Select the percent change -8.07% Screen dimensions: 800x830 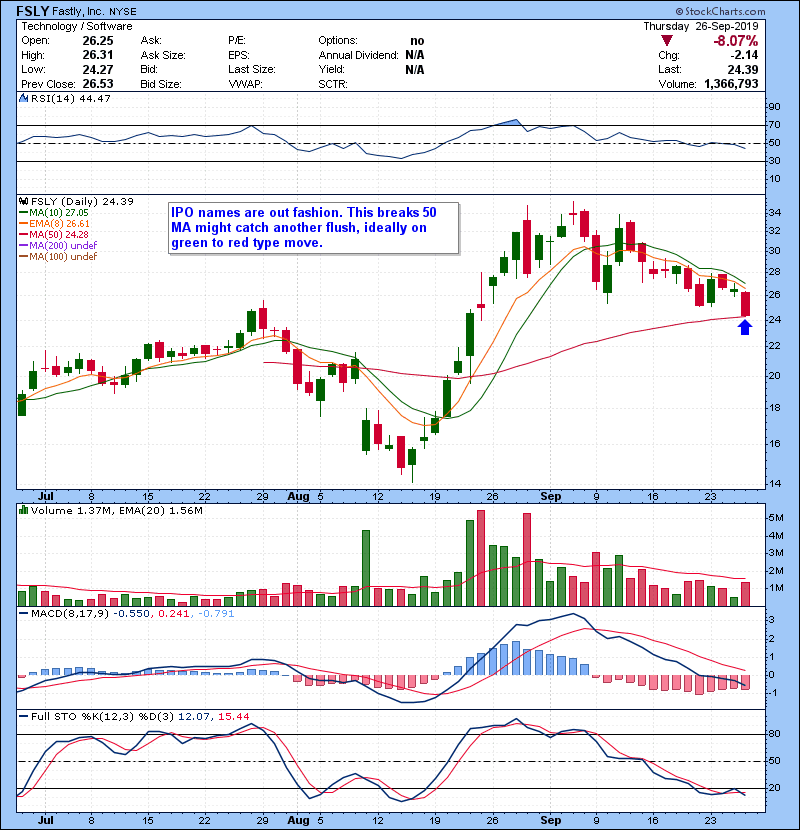point(735,41)
